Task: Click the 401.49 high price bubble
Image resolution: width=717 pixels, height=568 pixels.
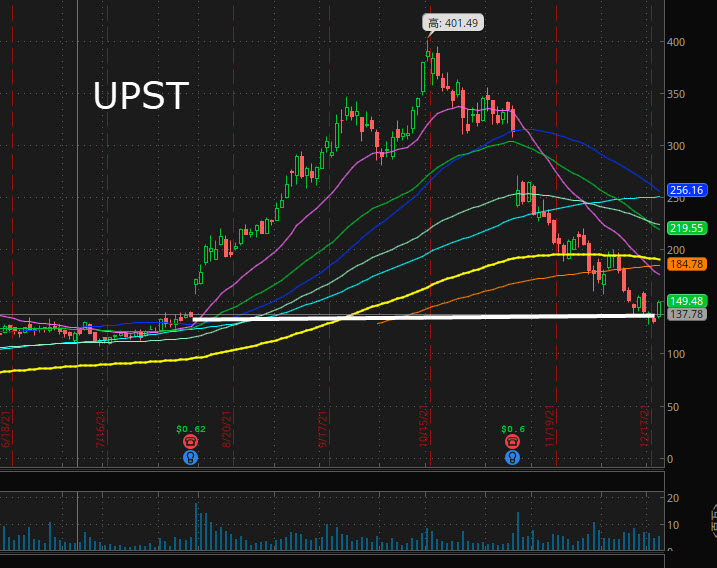Action: (x=453, y=23)
